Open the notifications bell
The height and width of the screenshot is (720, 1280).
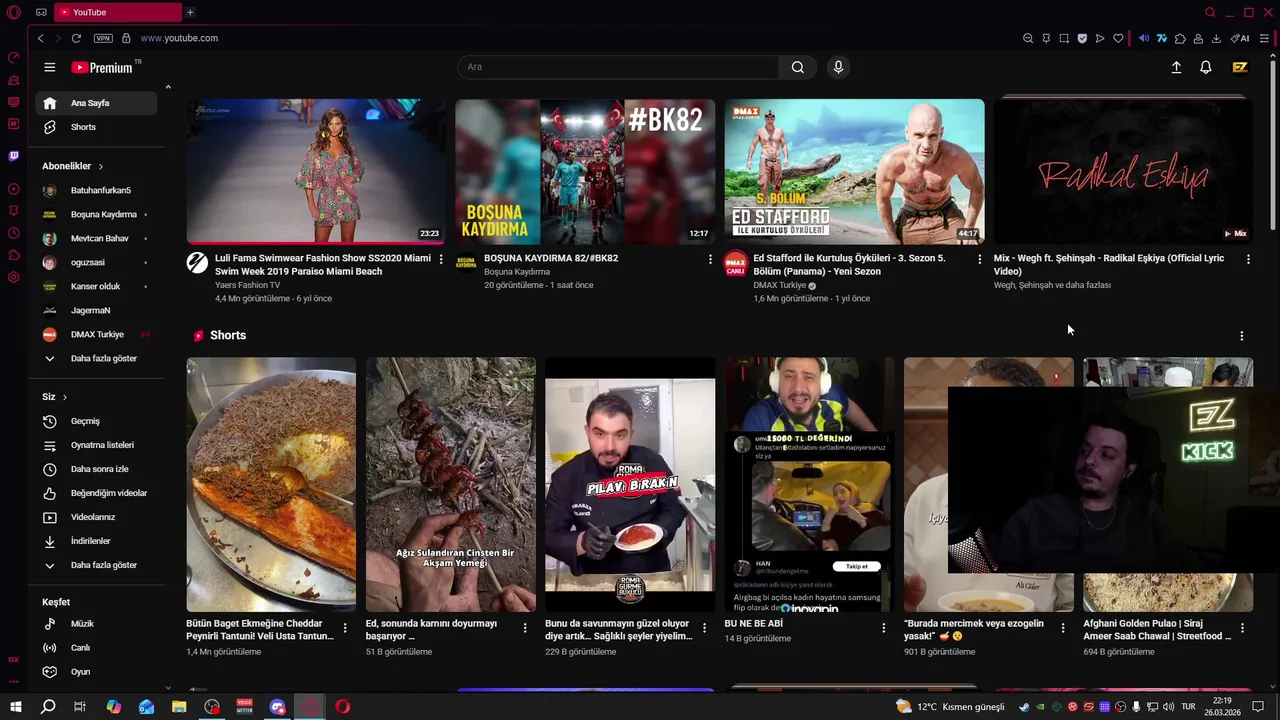[1206, 67]
